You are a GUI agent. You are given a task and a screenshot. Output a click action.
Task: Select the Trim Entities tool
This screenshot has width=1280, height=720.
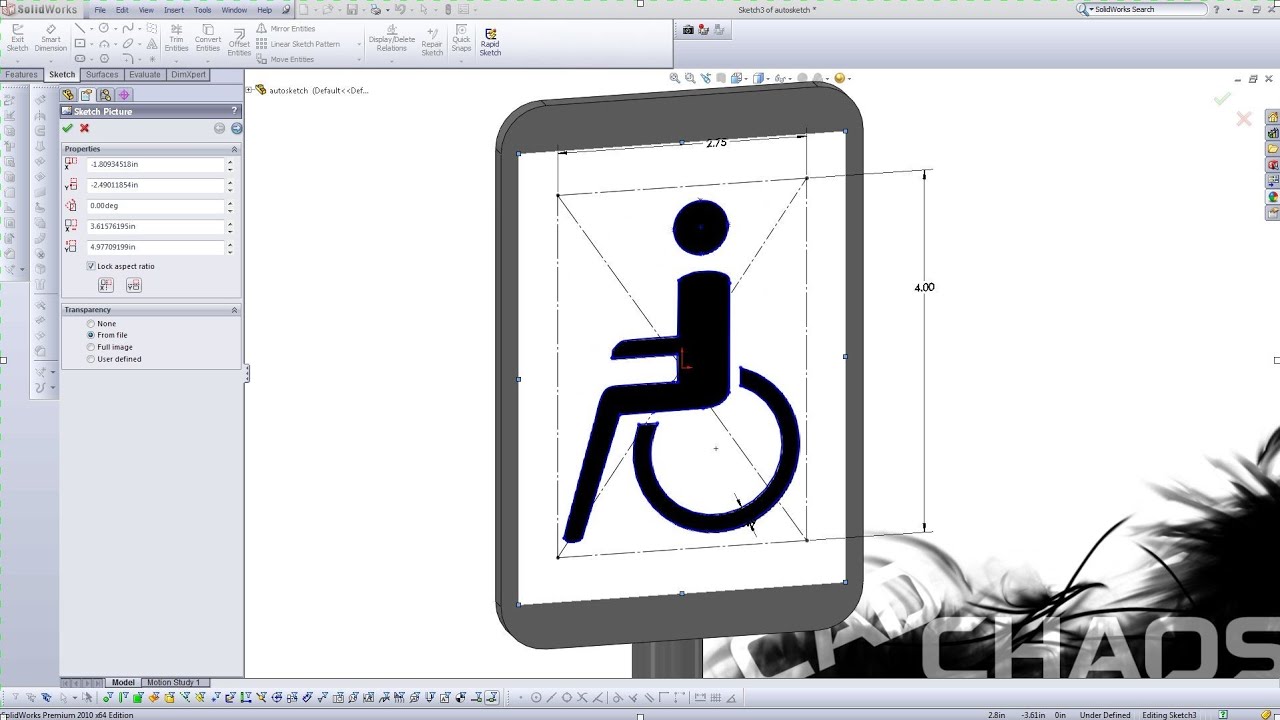click(x=176, y=37)
